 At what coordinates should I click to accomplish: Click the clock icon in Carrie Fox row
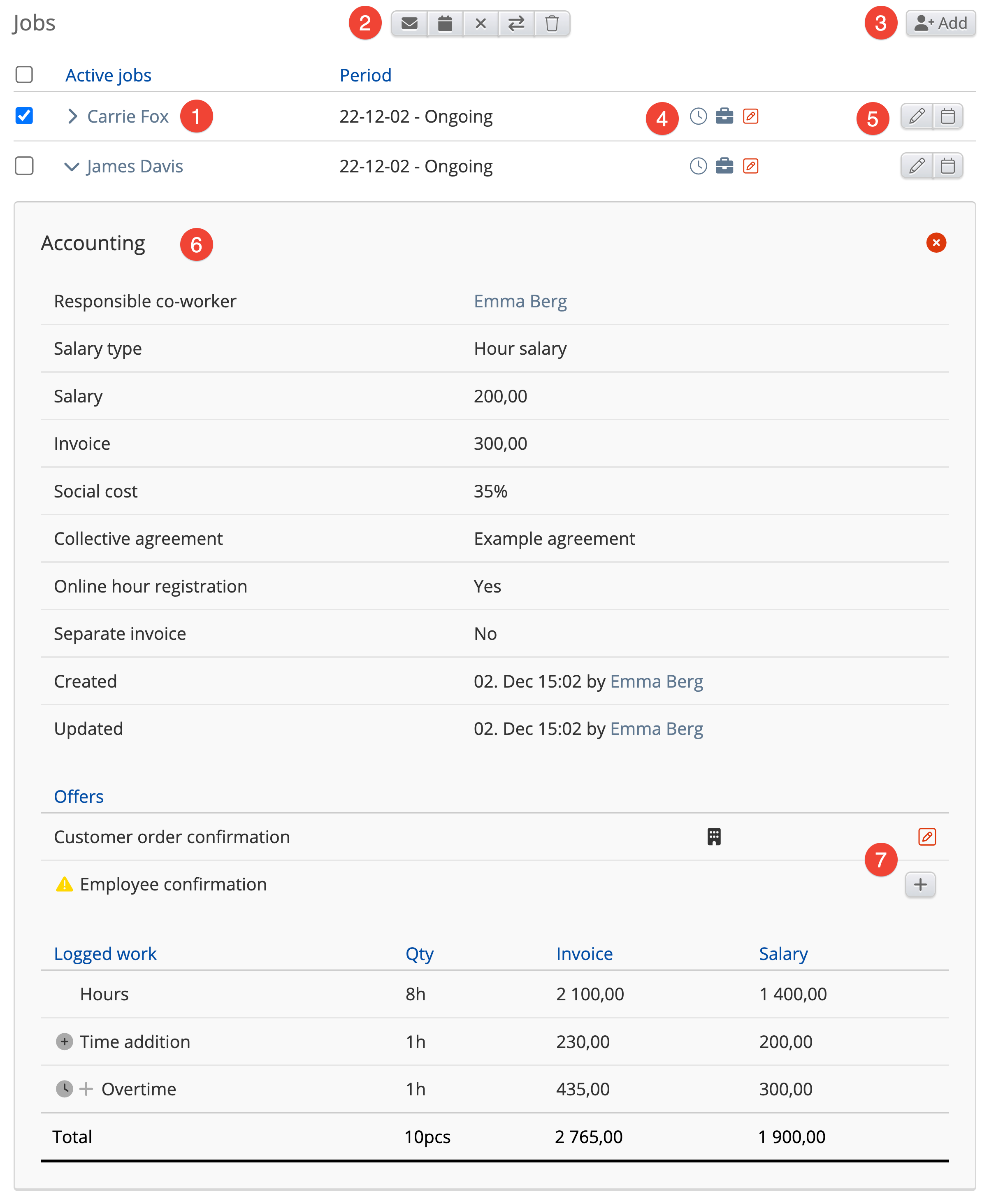[698, 116]
